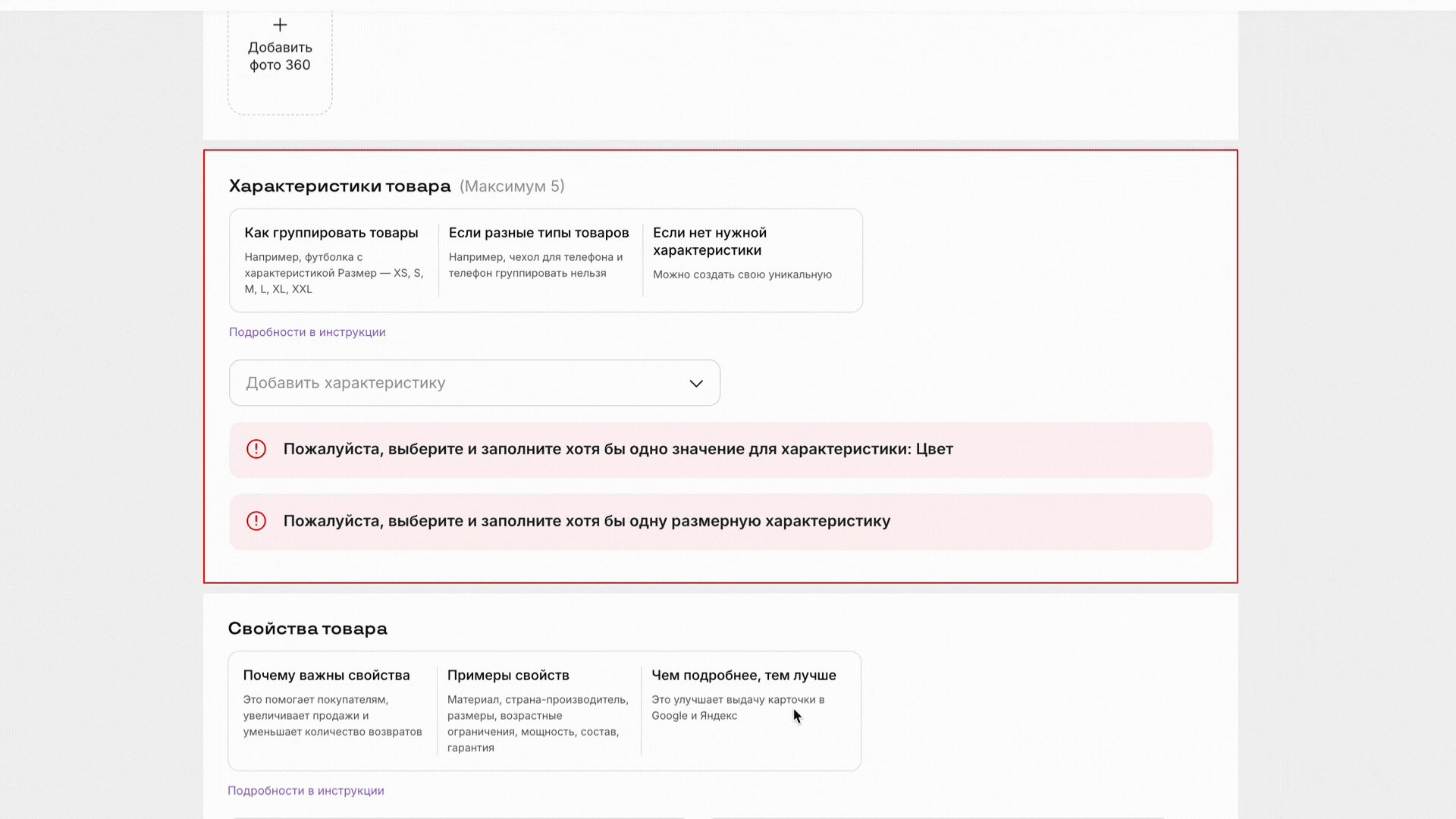Click the text Например, футболка с характеристикой Размер
This screenshot has width=1456, height=819.
(x=334, y=273)
